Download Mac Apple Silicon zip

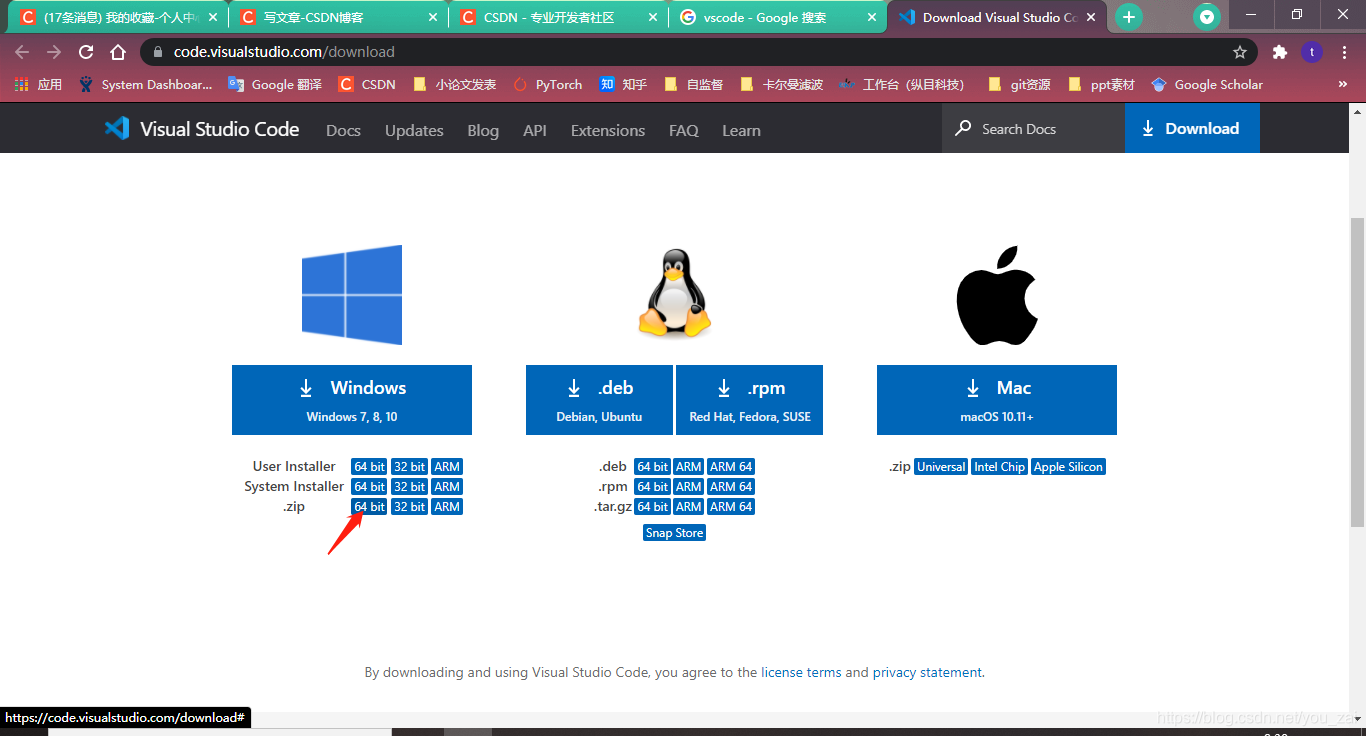pos(1068,467)
